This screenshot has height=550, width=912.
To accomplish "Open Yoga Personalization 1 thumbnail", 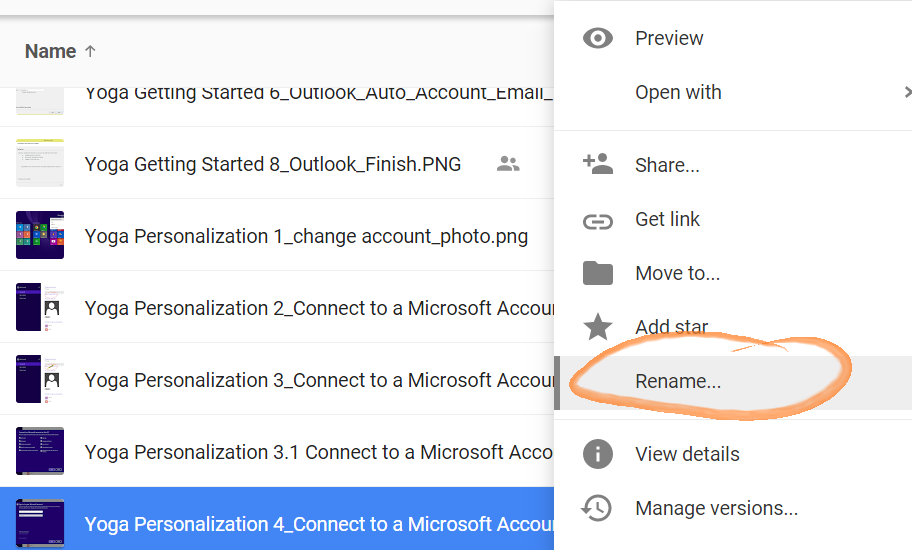I will [40, 236].
